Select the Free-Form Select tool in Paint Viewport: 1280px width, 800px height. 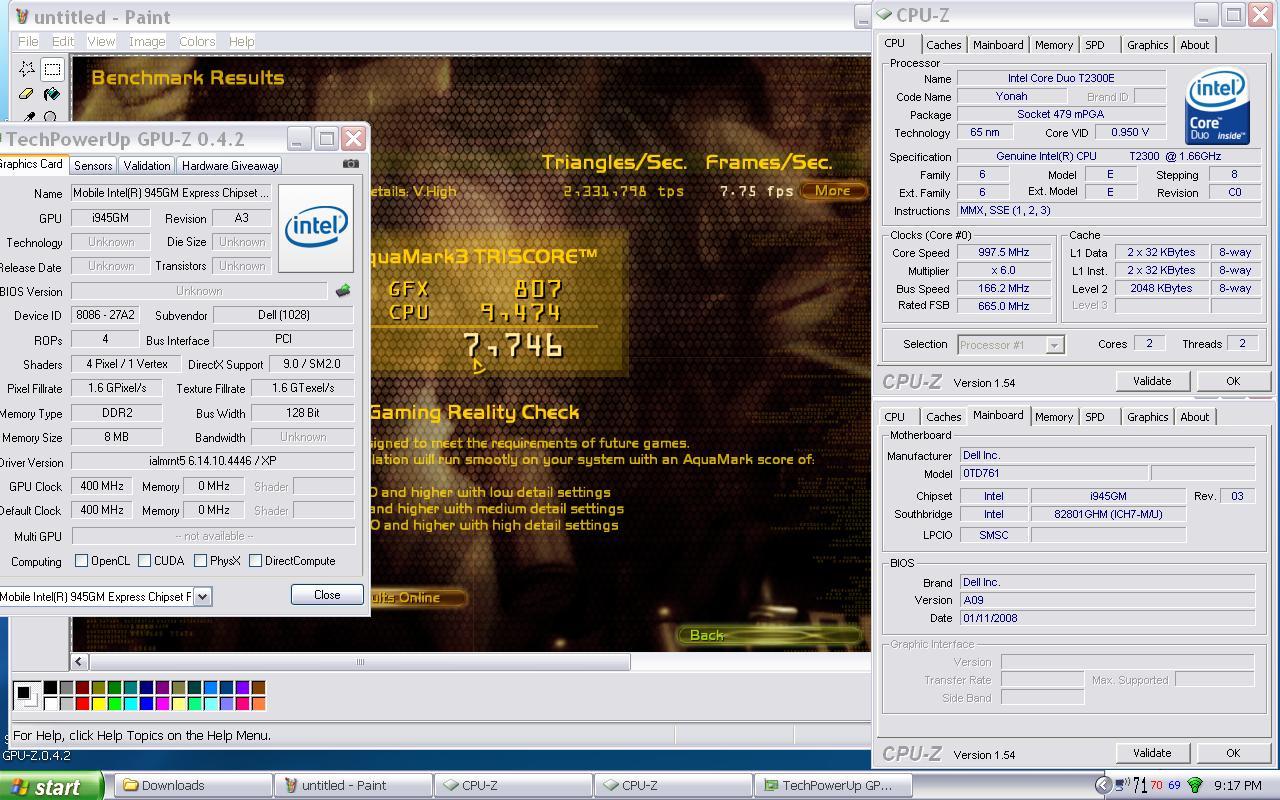click(x=27, y=69)
